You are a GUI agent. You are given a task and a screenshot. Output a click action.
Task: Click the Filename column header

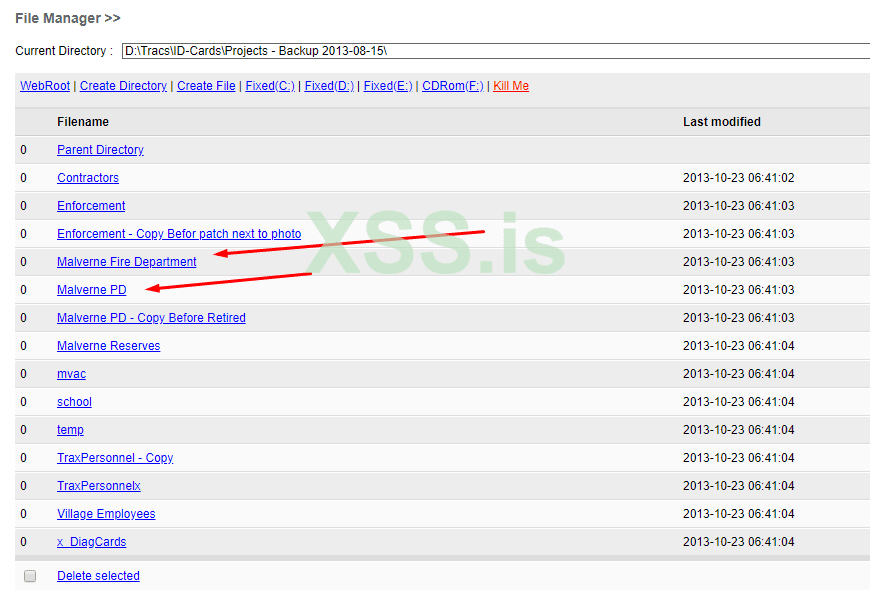[83, 122]
